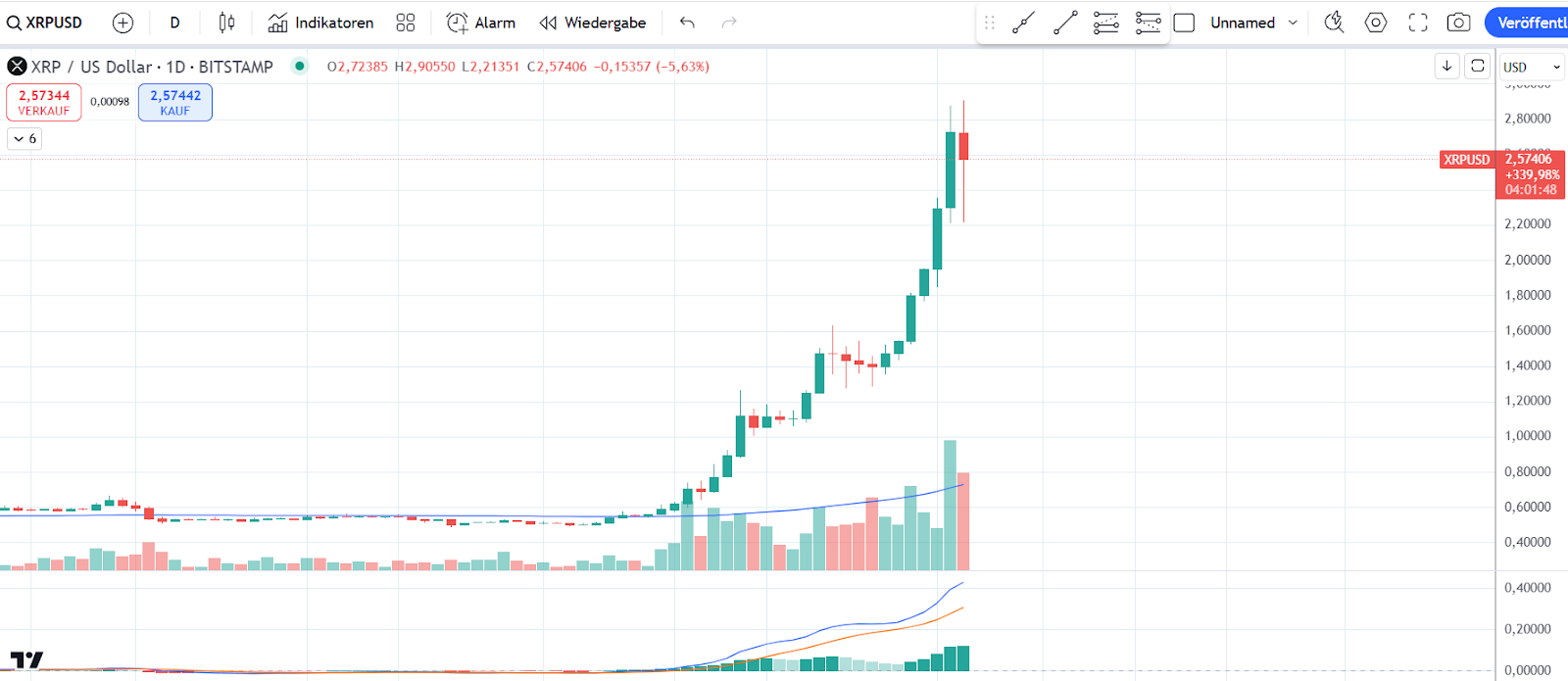
Task: Open the chart layout selector square
Action: [1184, 23]
